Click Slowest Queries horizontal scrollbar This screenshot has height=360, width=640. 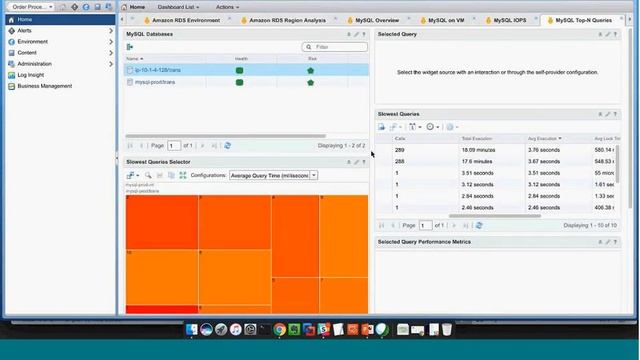495,216
